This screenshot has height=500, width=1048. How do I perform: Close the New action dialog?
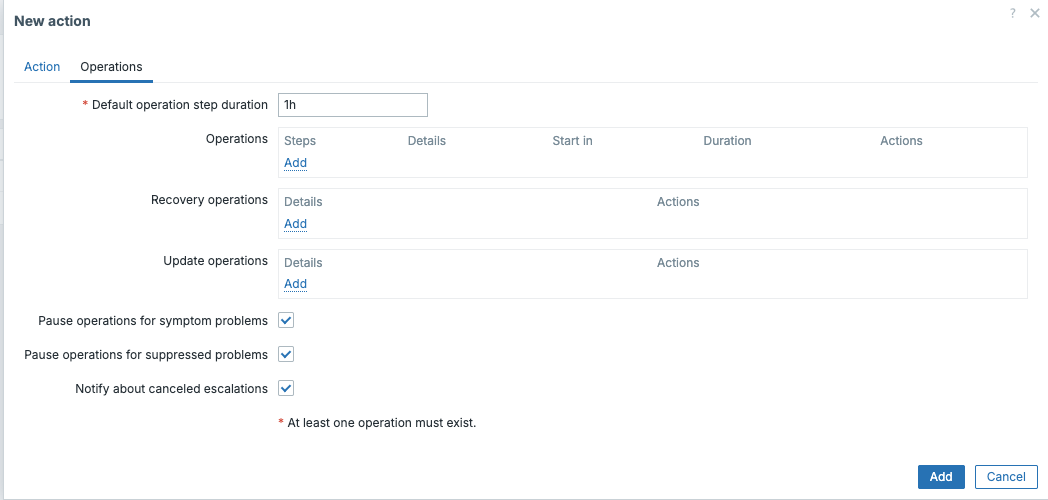(x=1035, y=13)
